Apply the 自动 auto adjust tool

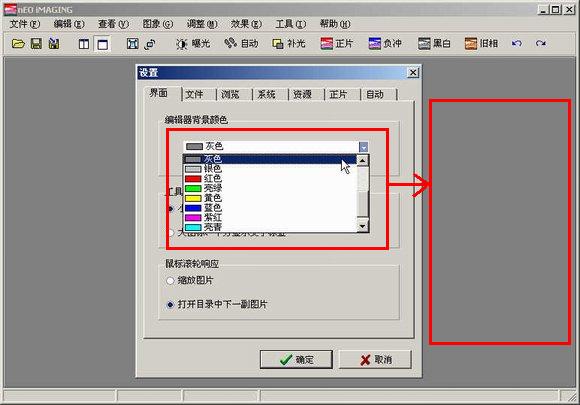coord(241,44)
